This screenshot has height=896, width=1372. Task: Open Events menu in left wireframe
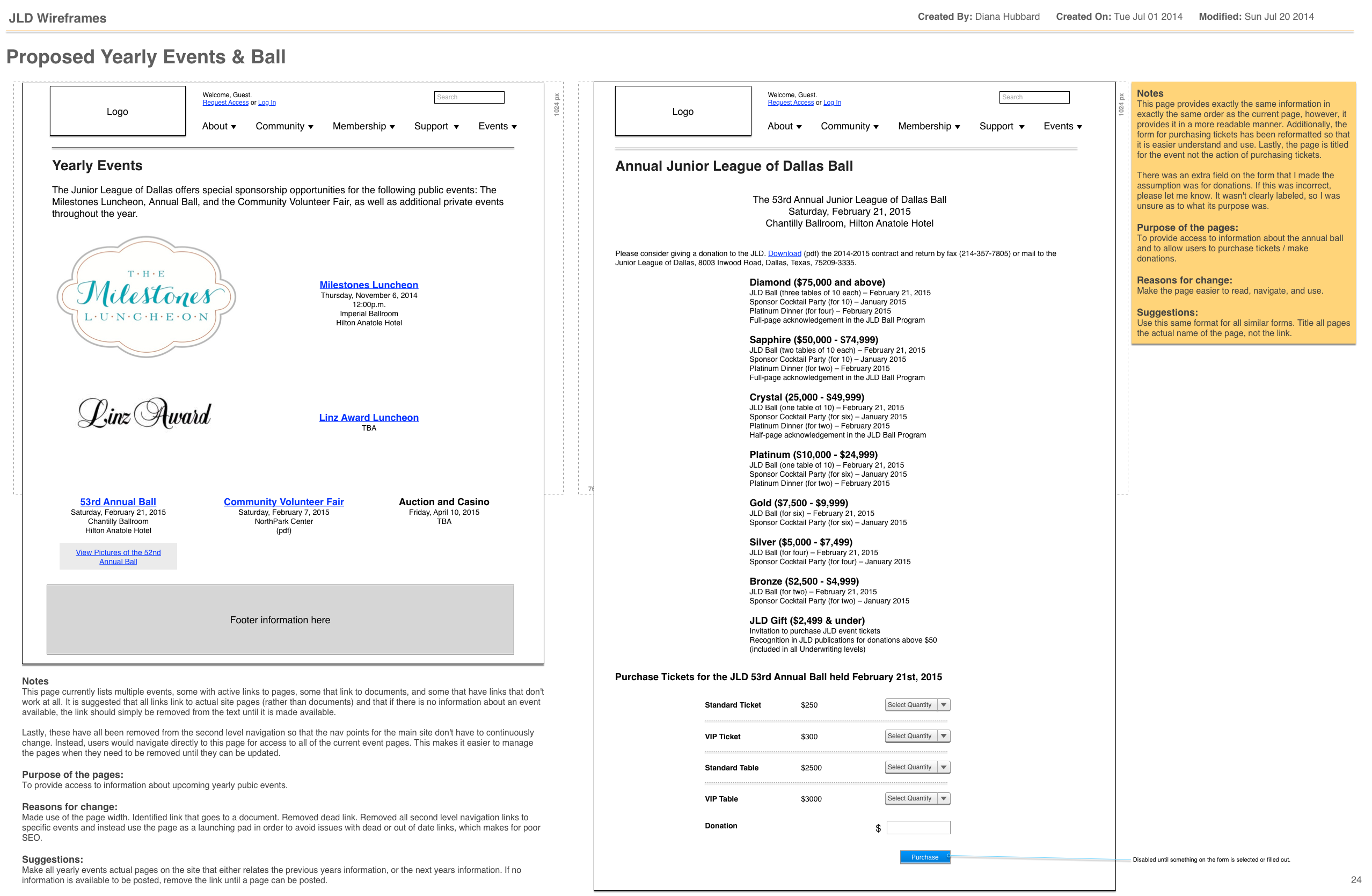498,126
